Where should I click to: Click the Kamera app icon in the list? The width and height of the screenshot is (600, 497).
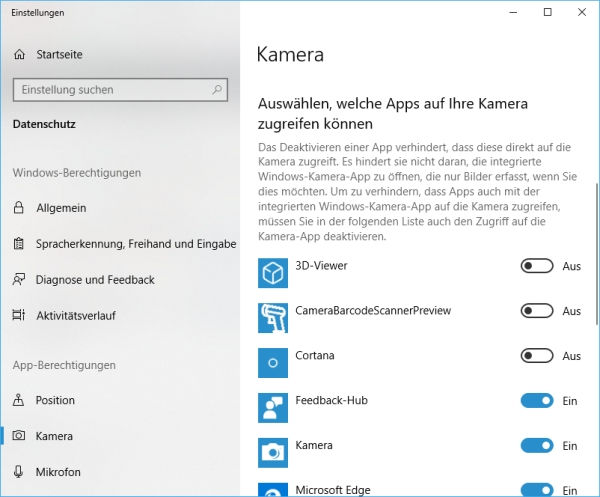pyautogui.click(x=273, y=453)
